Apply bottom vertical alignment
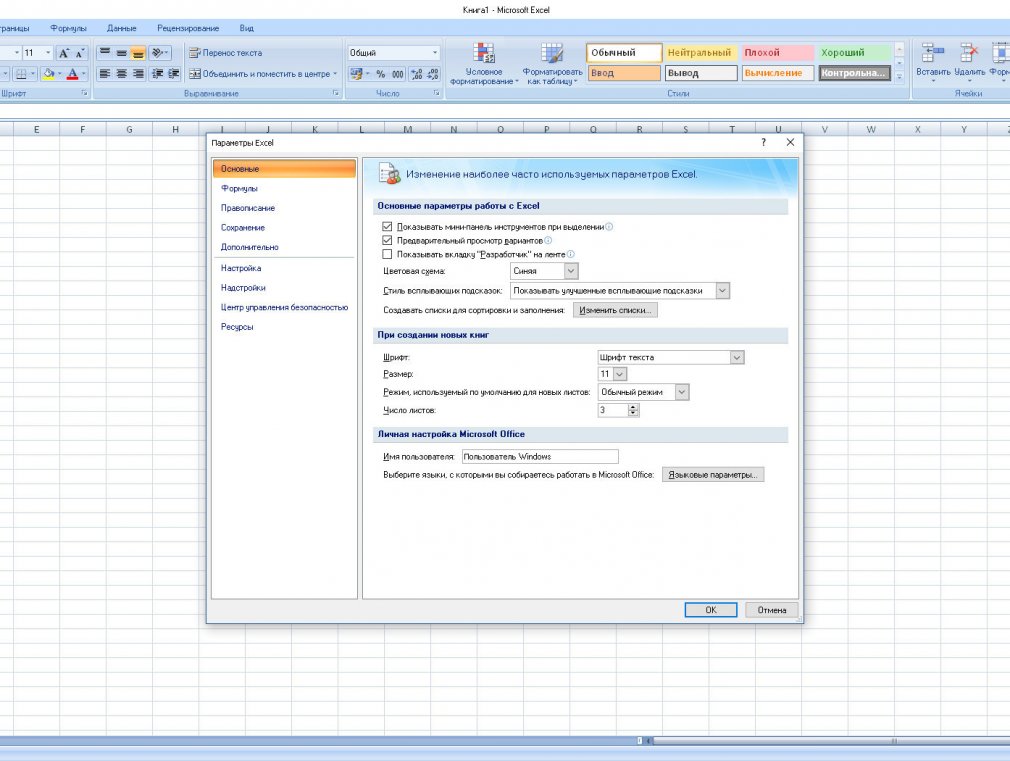 click(138, 53)
